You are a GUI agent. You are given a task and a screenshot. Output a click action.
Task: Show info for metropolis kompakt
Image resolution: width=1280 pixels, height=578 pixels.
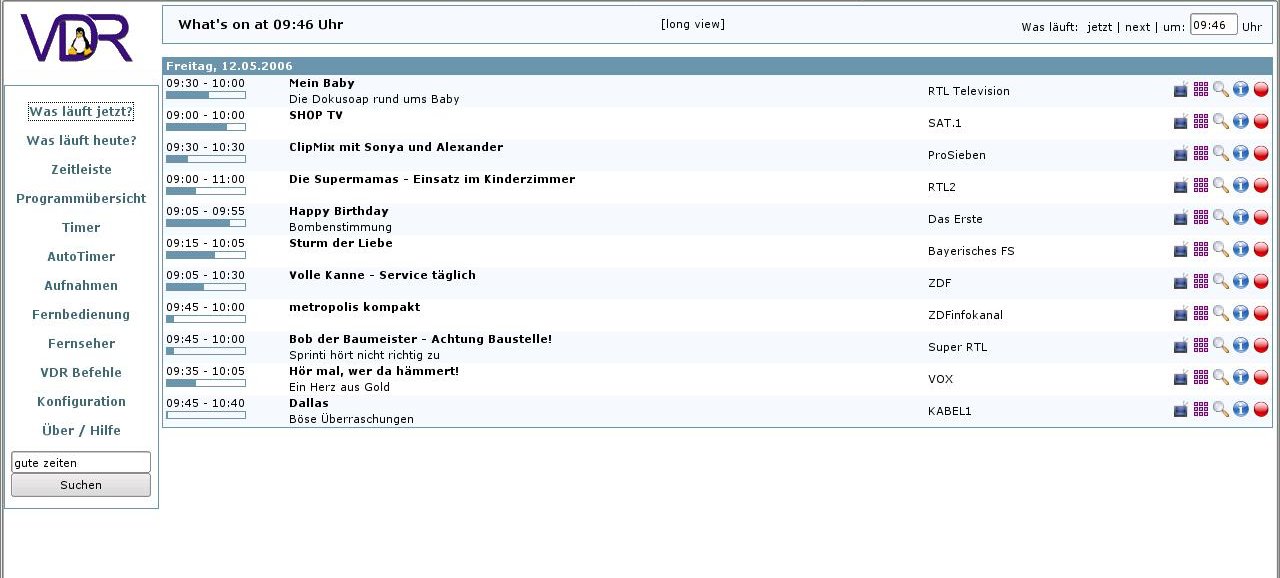(x=1241, y=314)
